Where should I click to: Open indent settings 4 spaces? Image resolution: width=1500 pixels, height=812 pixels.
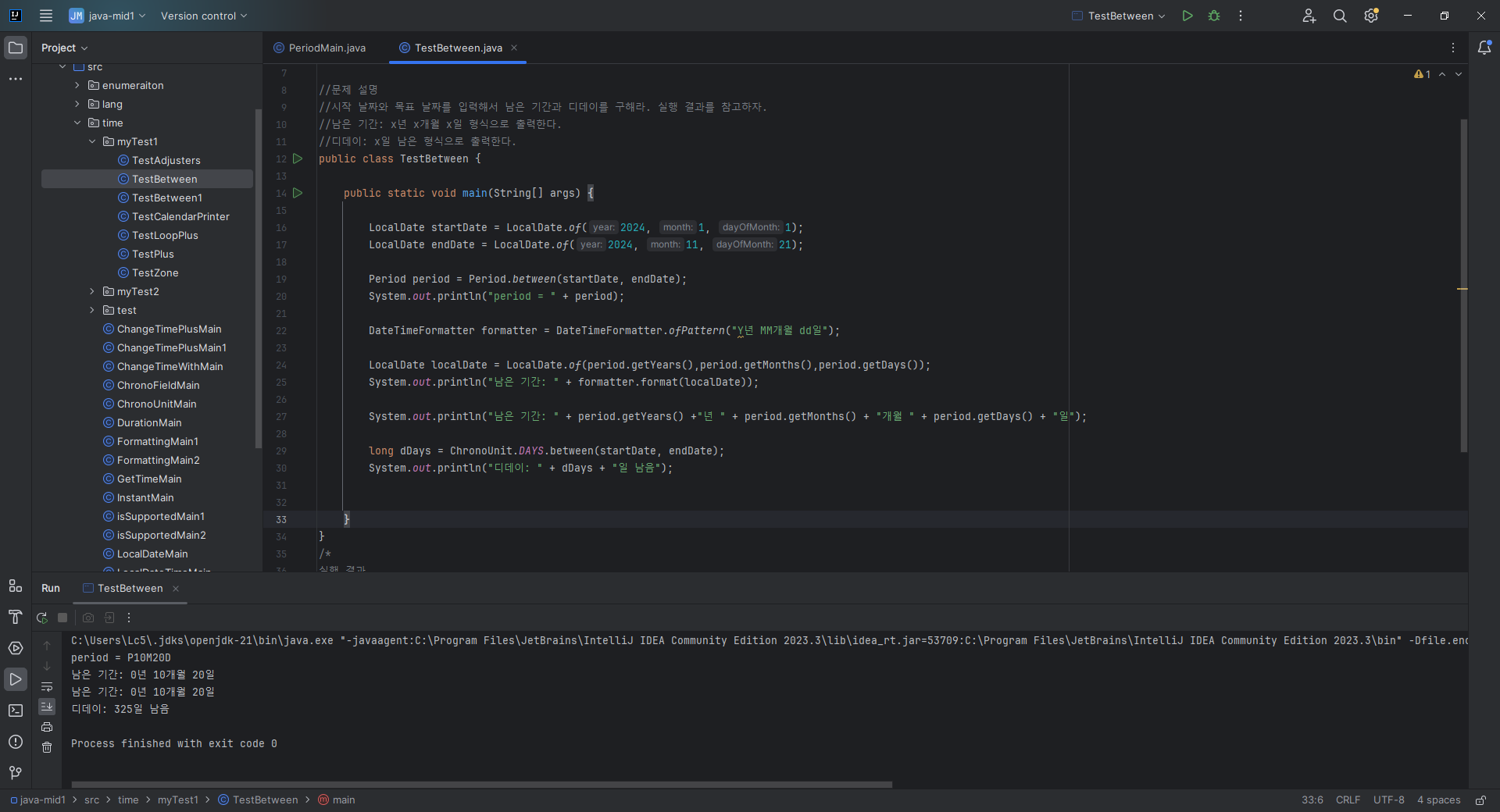tap(1438, 800)
